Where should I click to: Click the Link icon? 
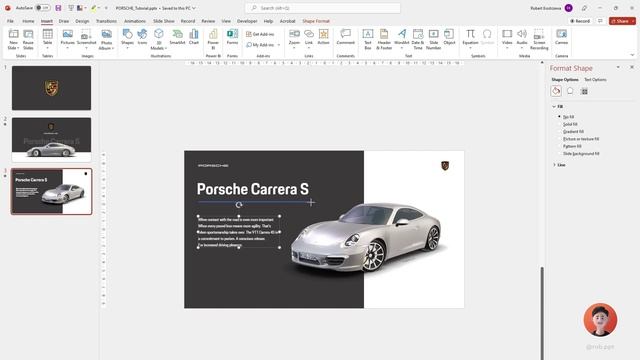tap(309, 34)
